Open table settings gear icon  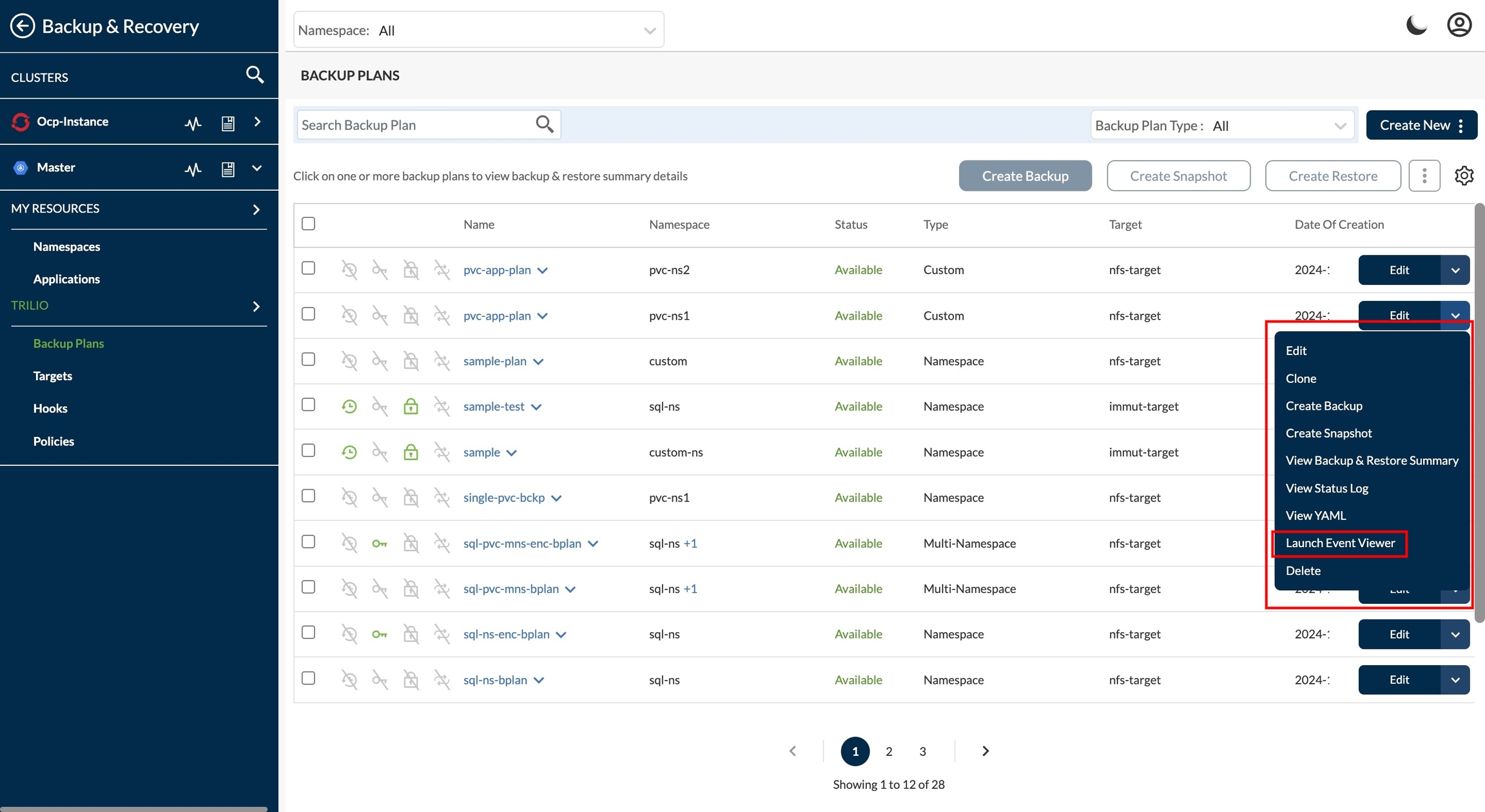(1464, 176)
